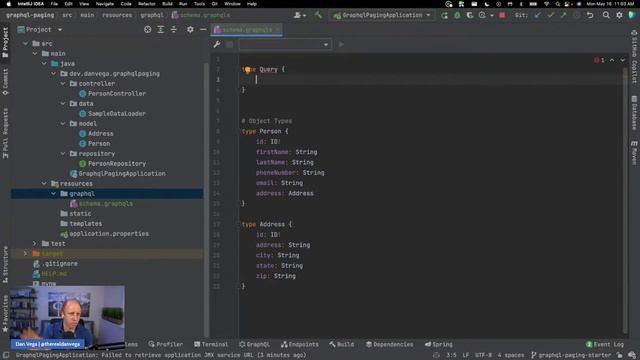Toggle the Project tool window stripe button
The image size is (640, 360).
pos(5,43)
